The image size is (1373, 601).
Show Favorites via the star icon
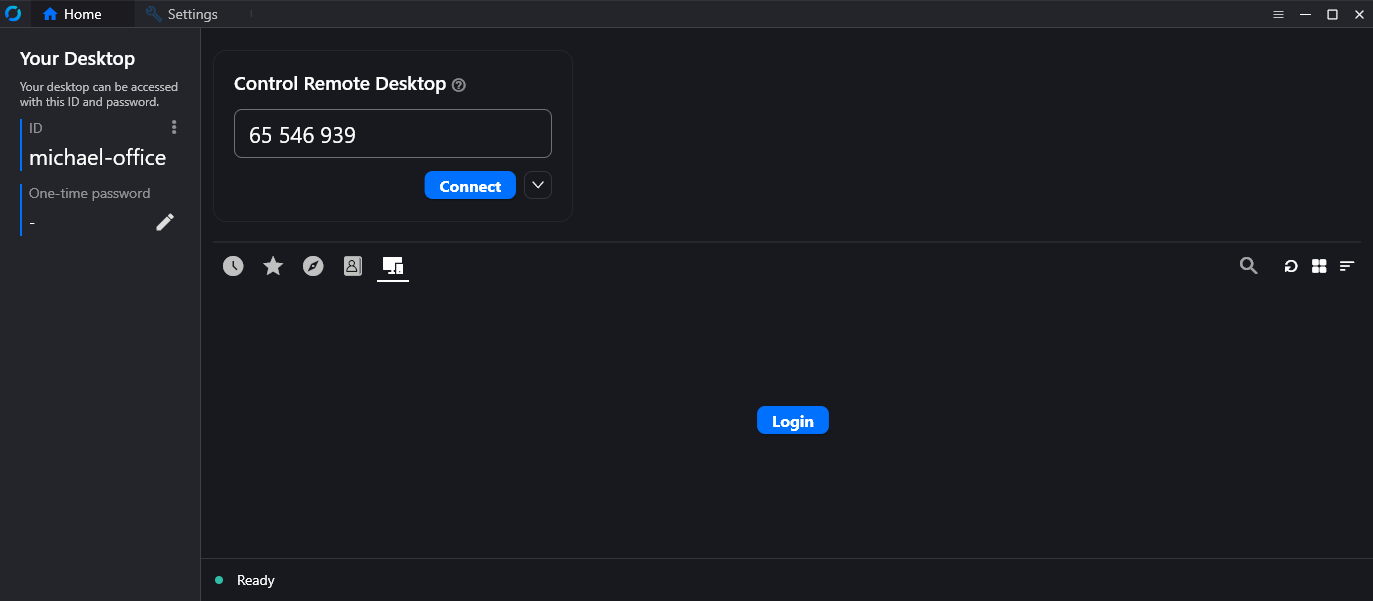click(273, 266)
